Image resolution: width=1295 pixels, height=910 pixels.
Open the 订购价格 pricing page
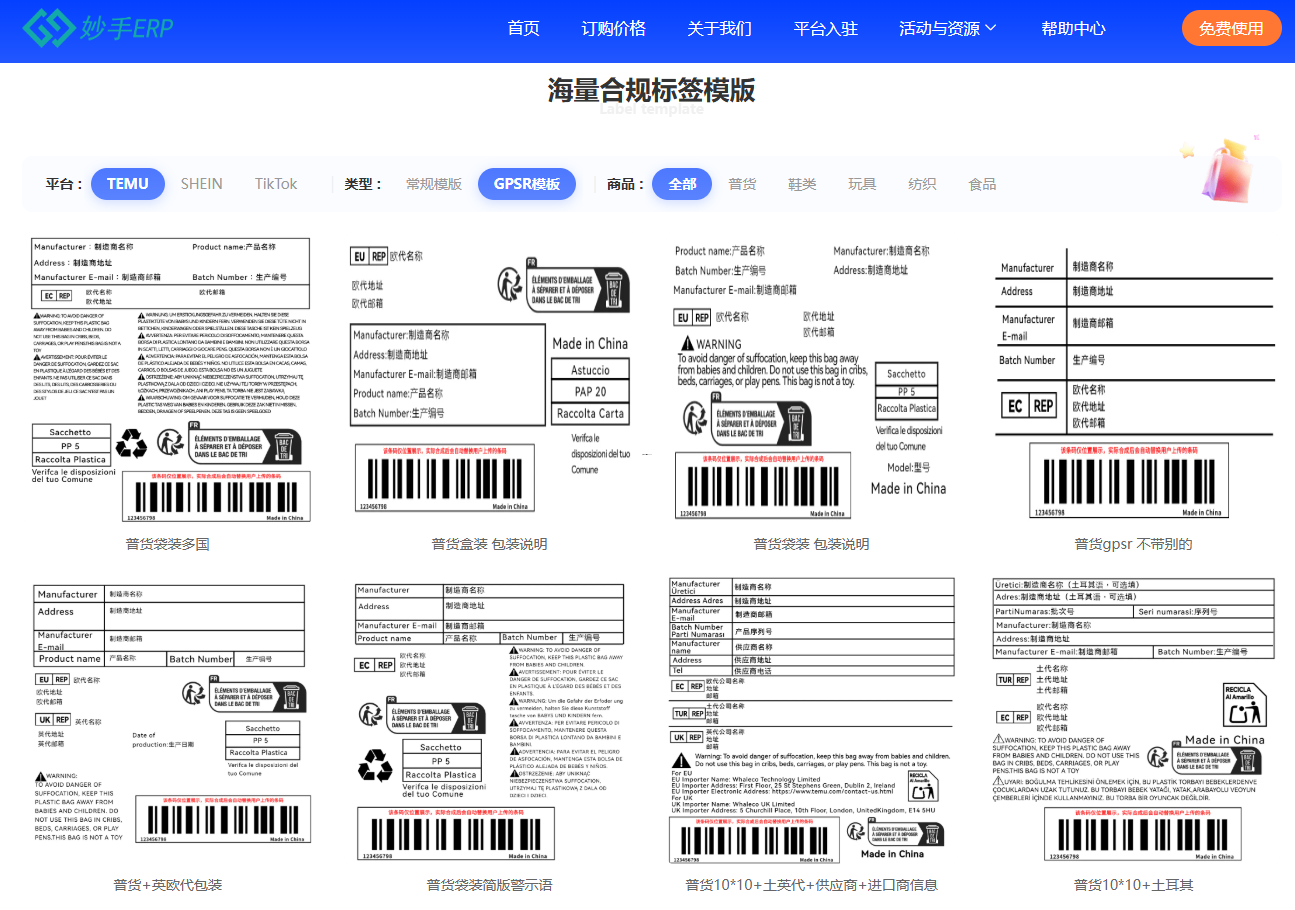click(x=613, y=28)
